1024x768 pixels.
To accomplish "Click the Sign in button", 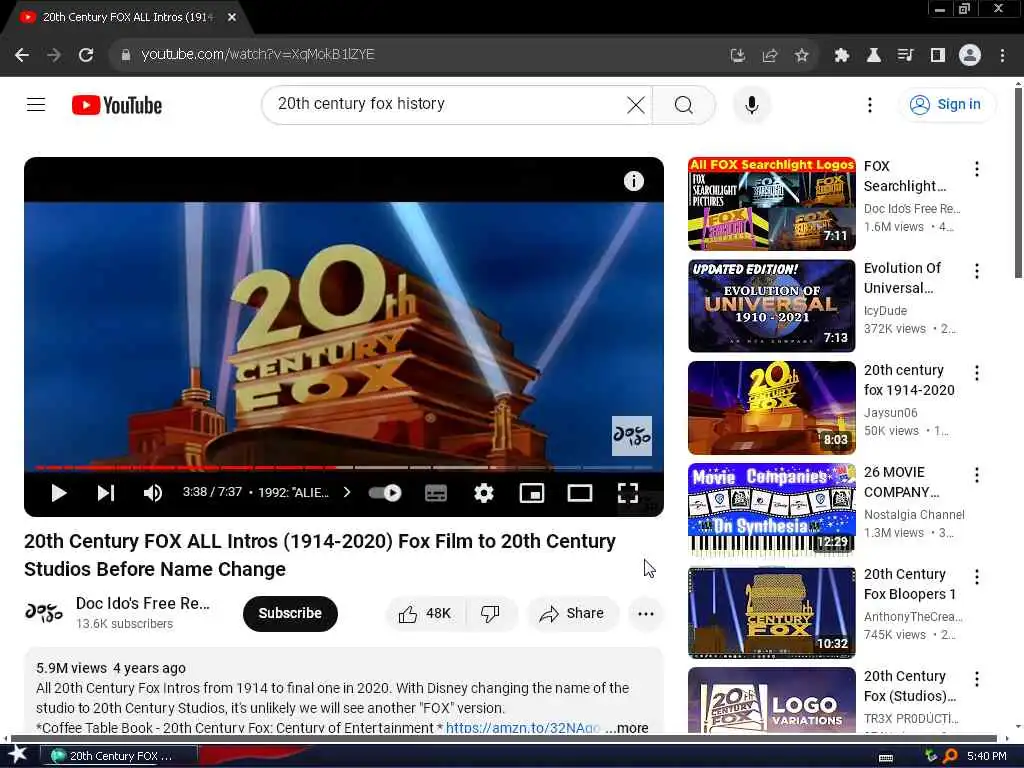I will click(x=946, y=104).
